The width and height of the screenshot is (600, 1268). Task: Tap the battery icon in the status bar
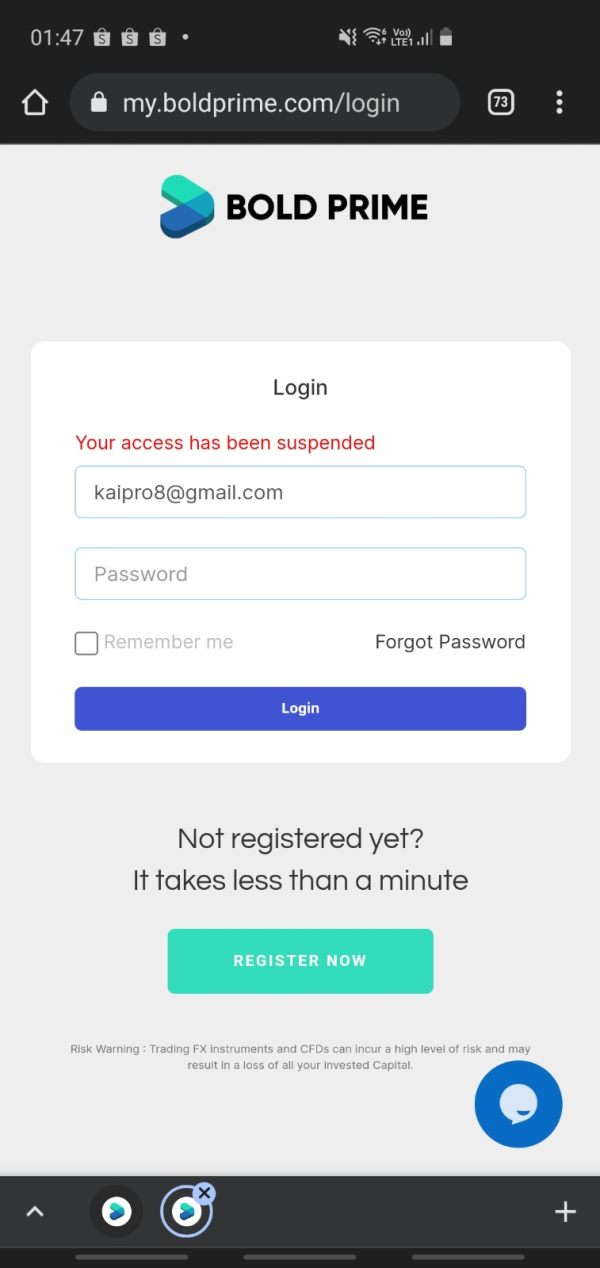coord(446,37)
